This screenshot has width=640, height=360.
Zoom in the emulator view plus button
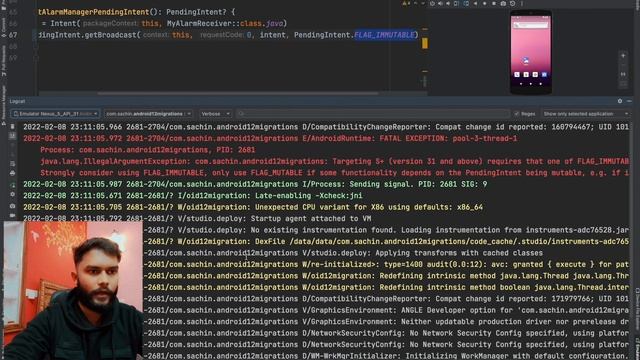(x=623, y=55)
